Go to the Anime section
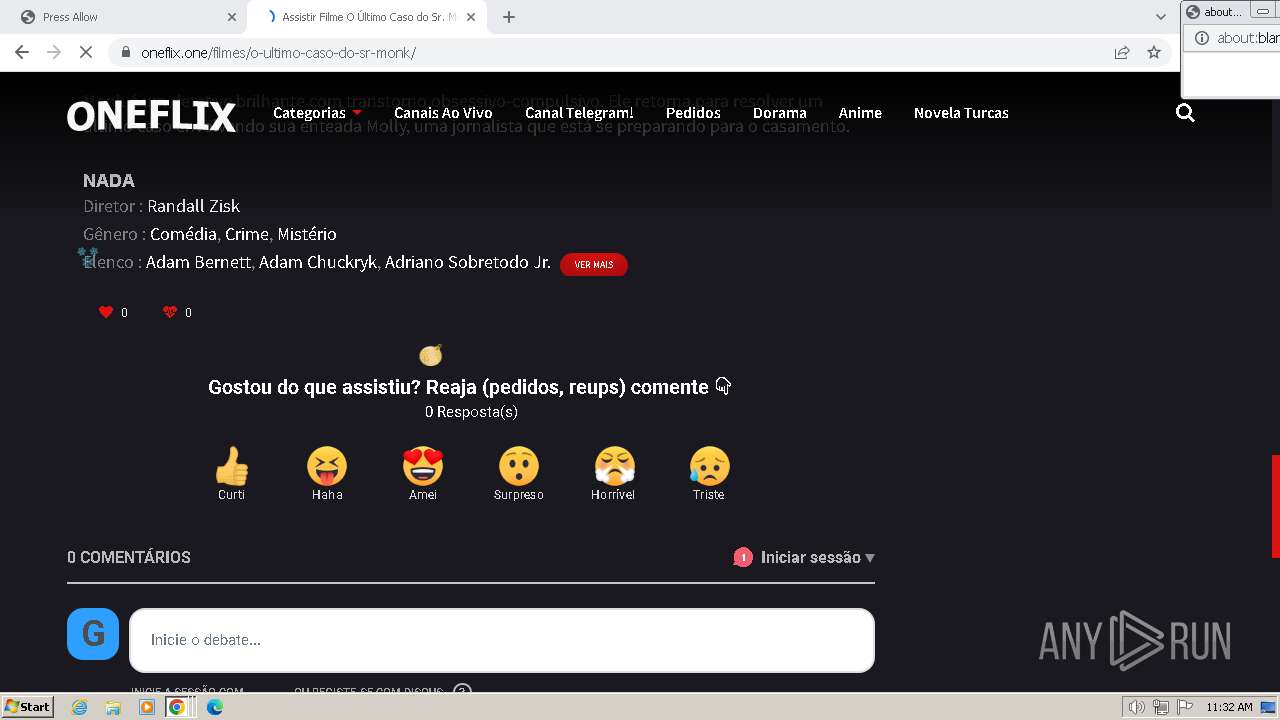Viewport: 1280px width, 720px height. pyautogui.click(x=860, y=113)
